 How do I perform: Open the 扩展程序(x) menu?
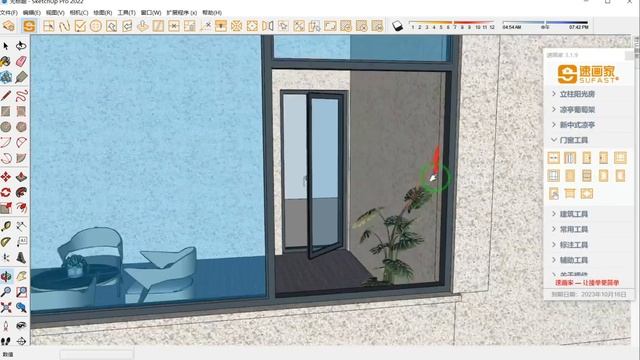(x=182, y=13)
